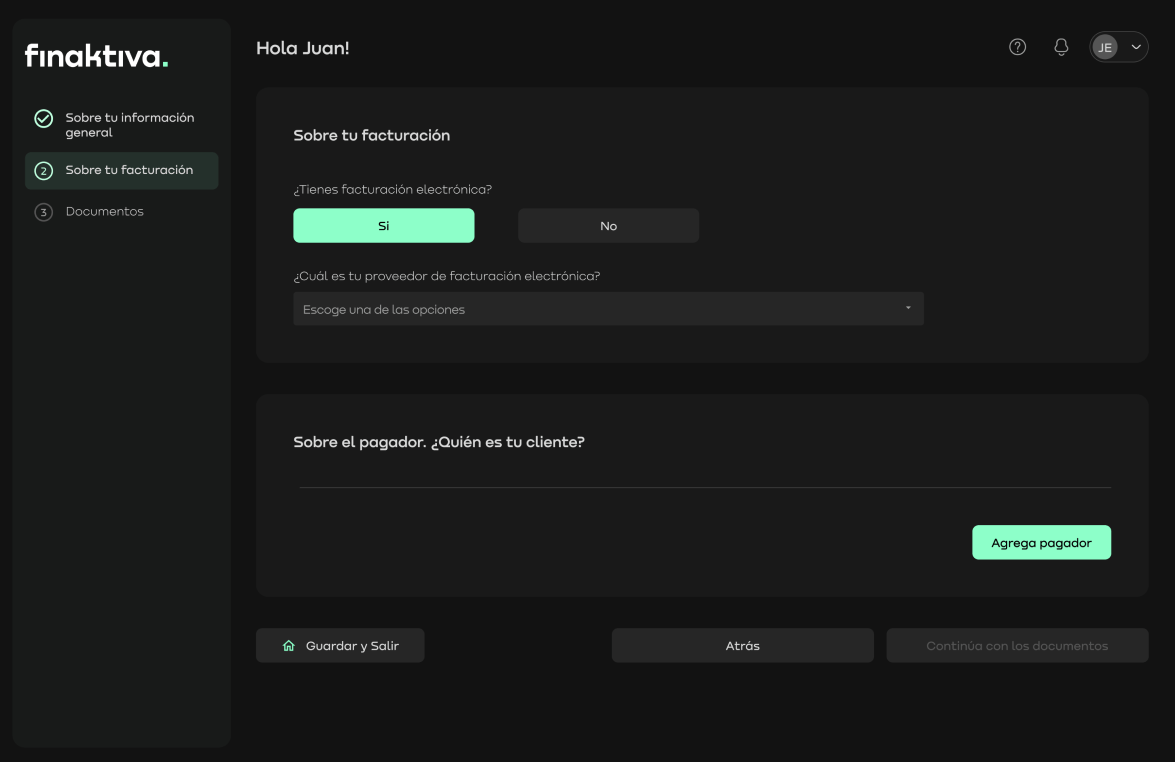Click the completed step checkmark icon

coord(43,118)
